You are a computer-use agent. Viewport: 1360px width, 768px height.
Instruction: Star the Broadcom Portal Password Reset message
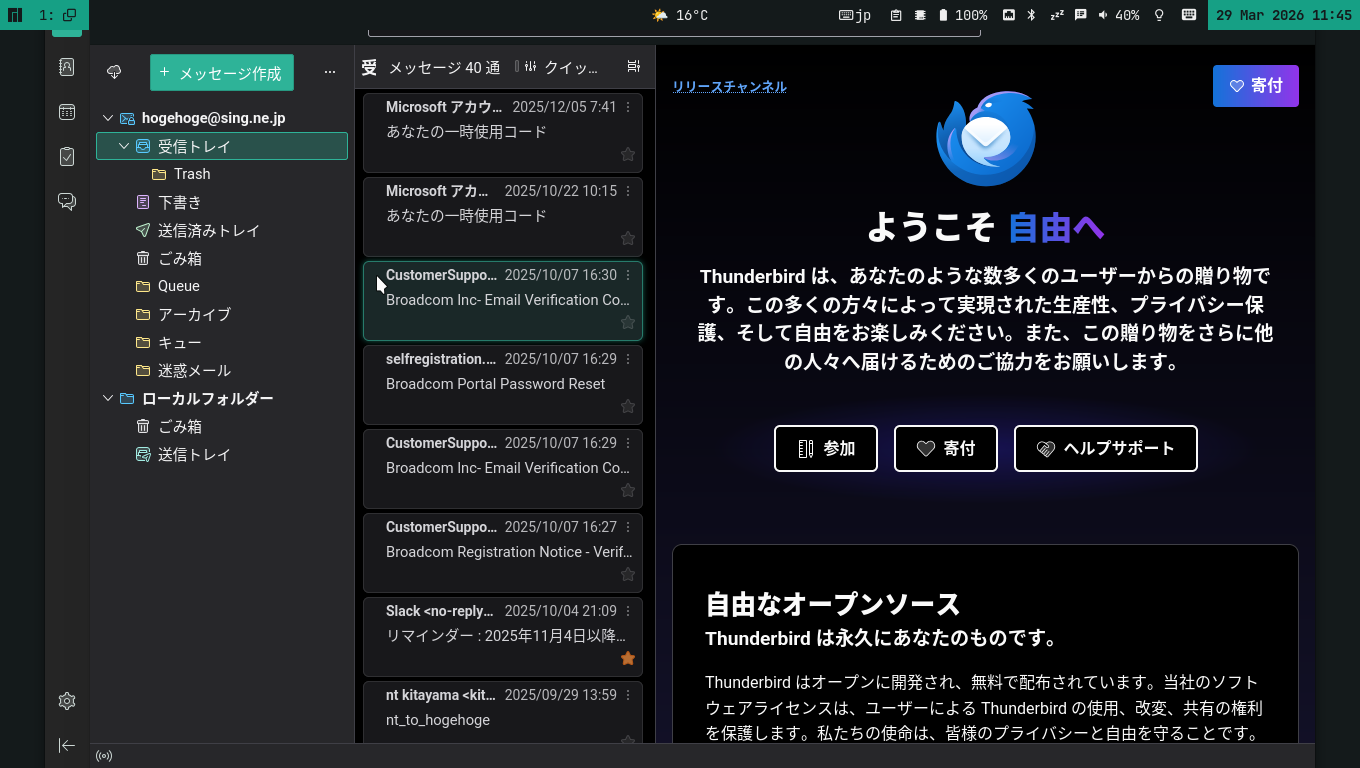click(627, 406)
